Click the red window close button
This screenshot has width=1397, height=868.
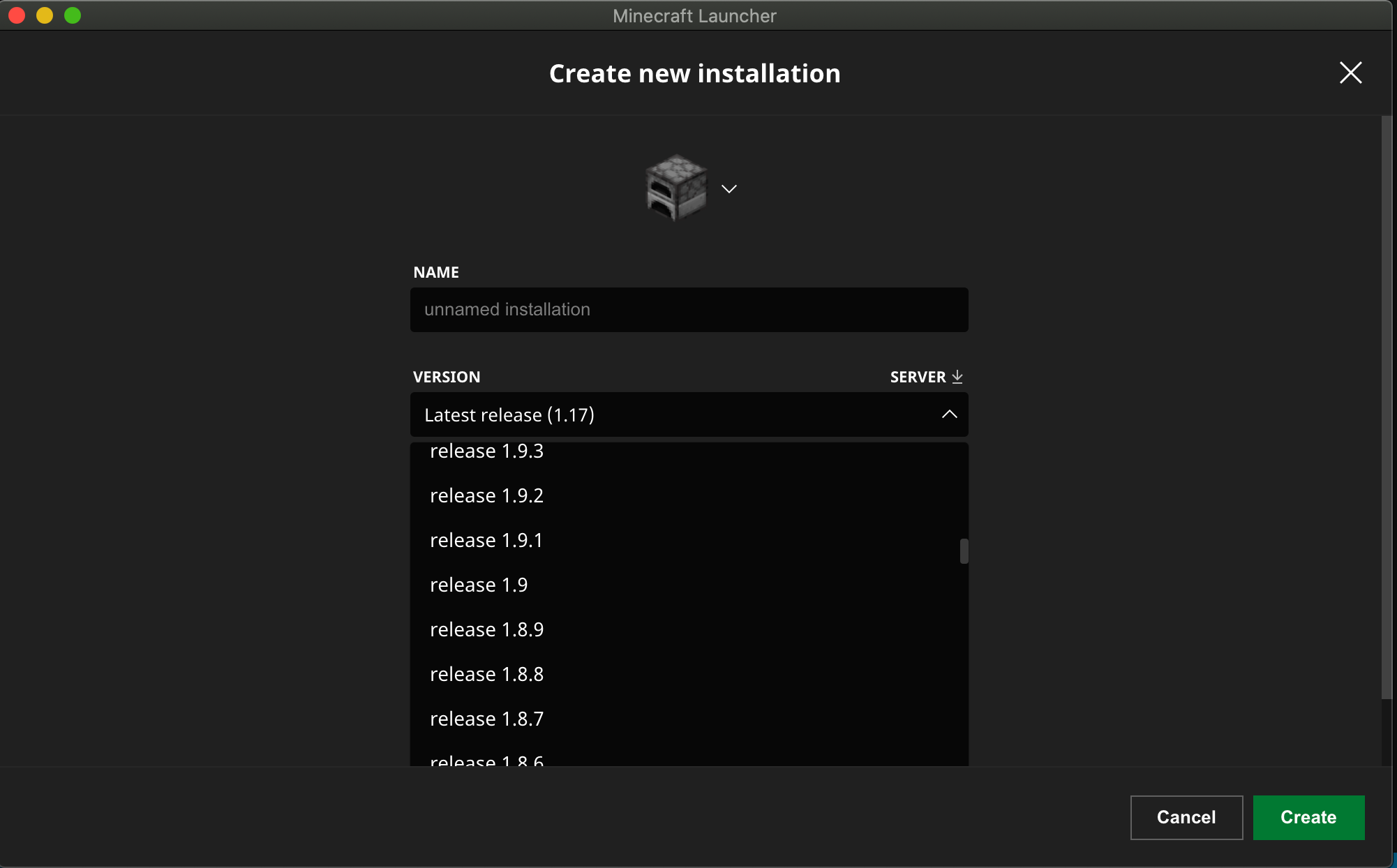pyautogui.click(x=17, y=15)
